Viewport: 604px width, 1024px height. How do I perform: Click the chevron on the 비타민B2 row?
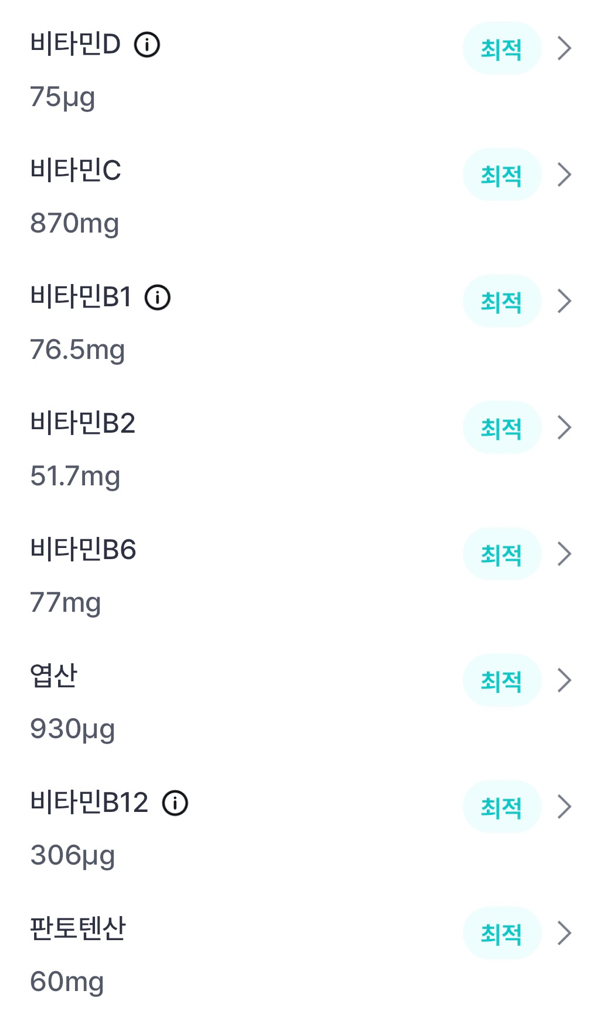pos(564,428)
